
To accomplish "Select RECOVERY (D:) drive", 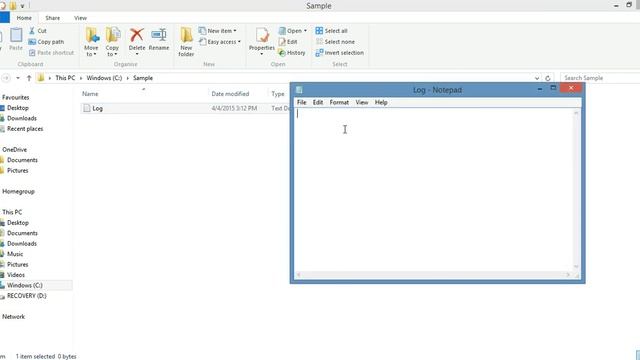I will point(27,296).
